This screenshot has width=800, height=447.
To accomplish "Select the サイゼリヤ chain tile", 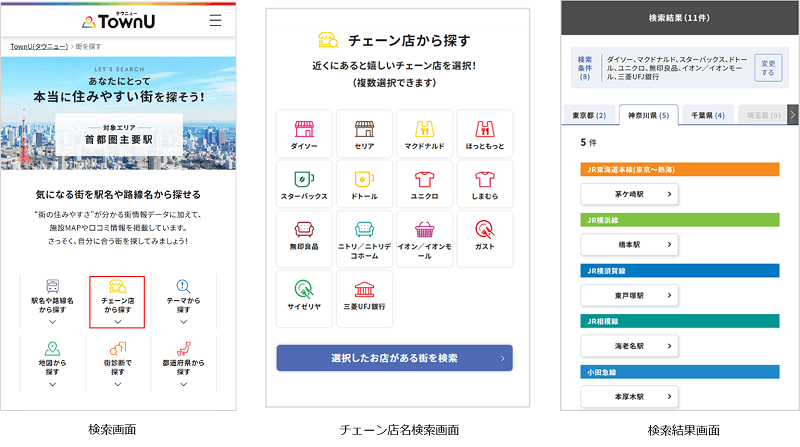I will tap(305, 298).
